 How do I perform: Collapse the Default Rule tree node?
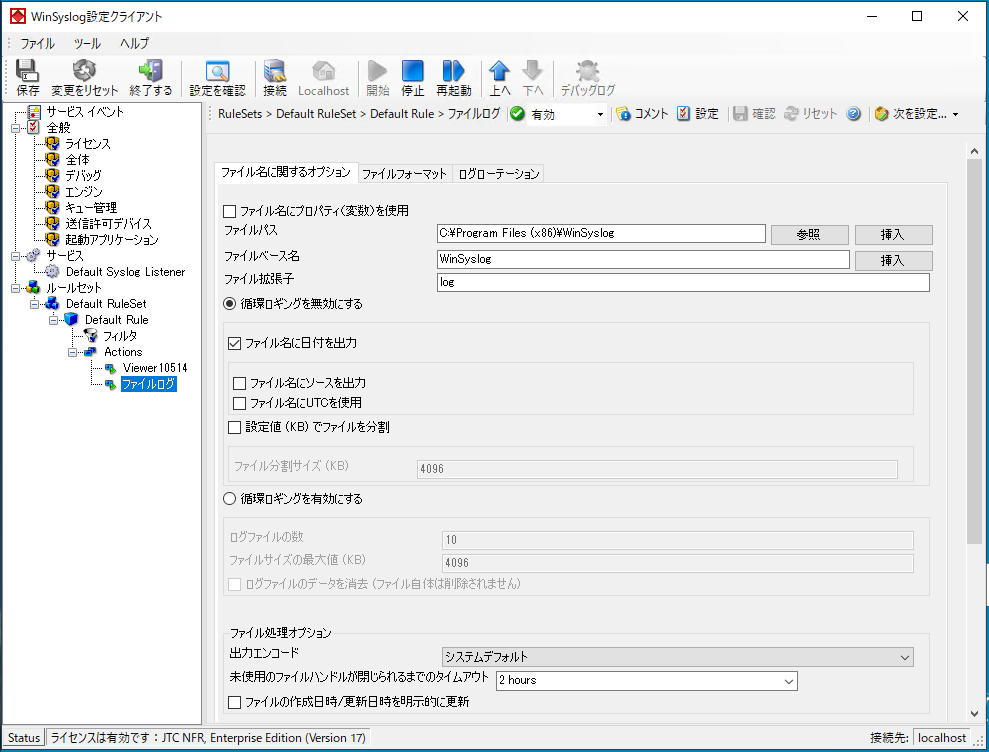point(54,320)
